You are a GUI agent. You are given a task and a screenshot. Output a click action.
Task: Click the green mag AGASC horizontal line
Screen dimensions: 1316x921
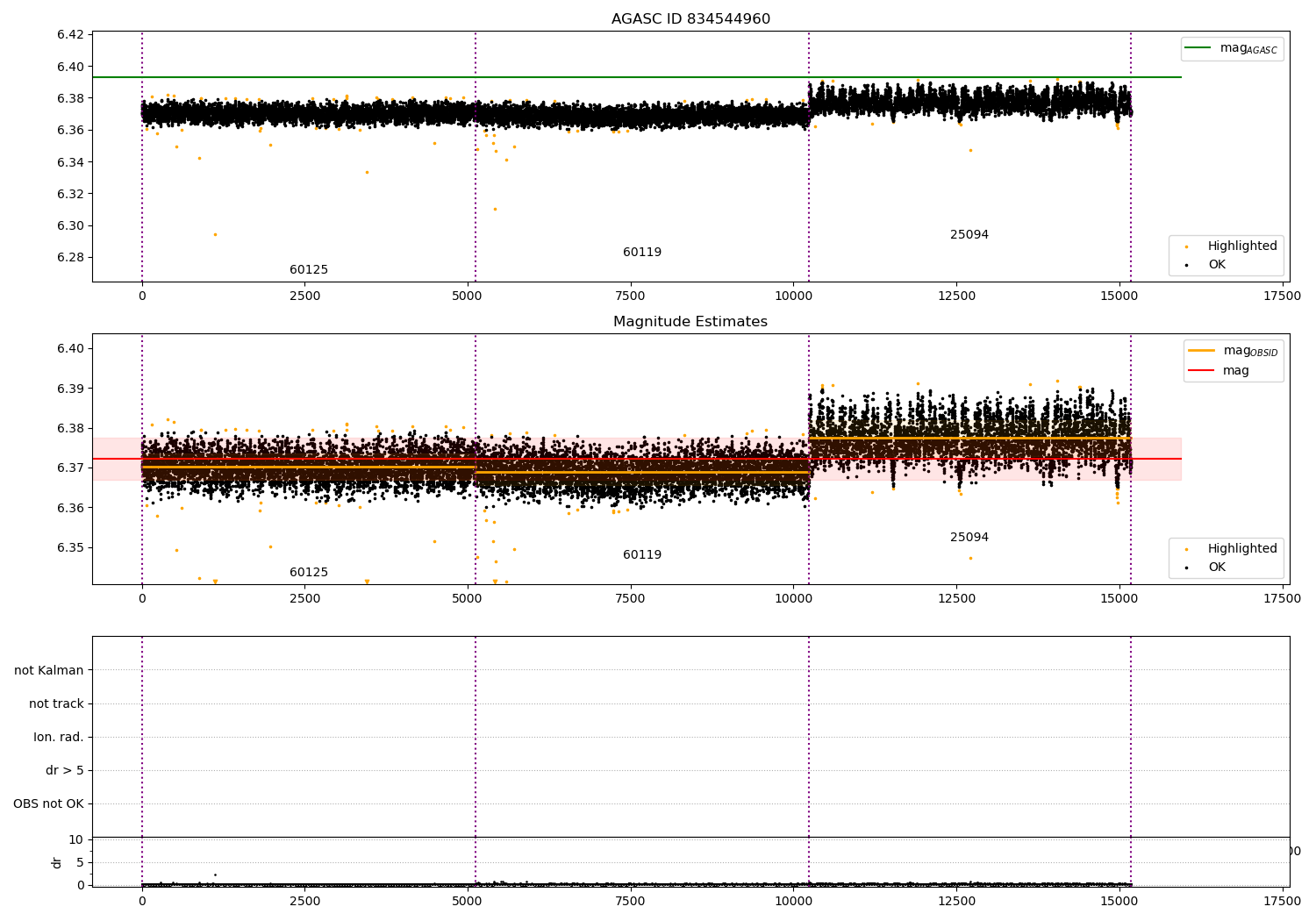(637, 77)
